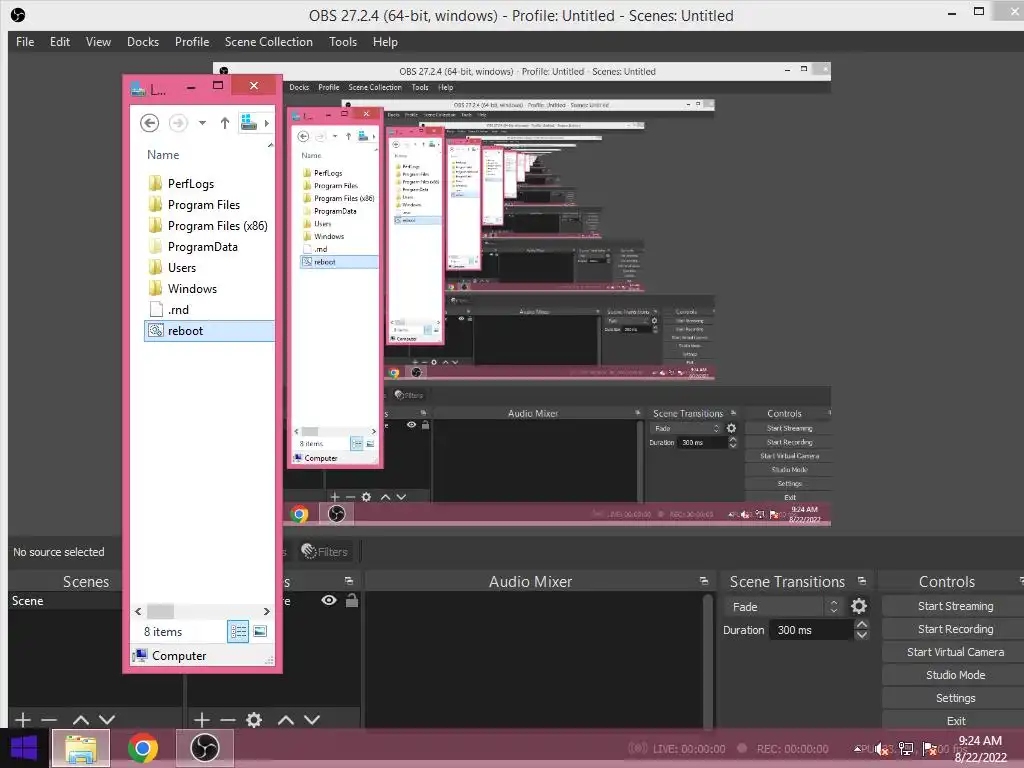Open Windows Start button
1024x768 pixels.
coord(24,748)
